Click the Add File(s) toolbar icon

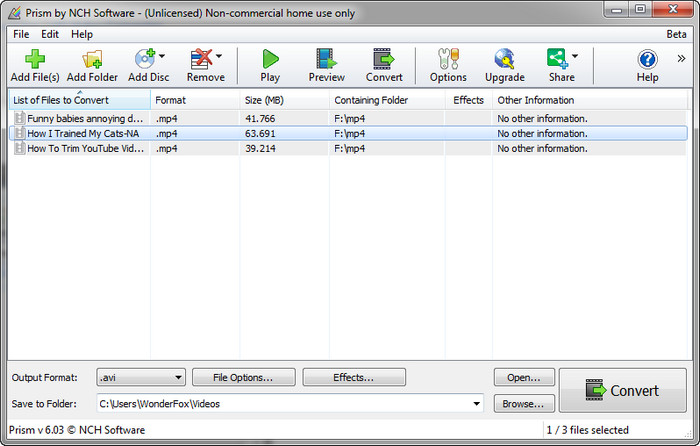point(35,66)
